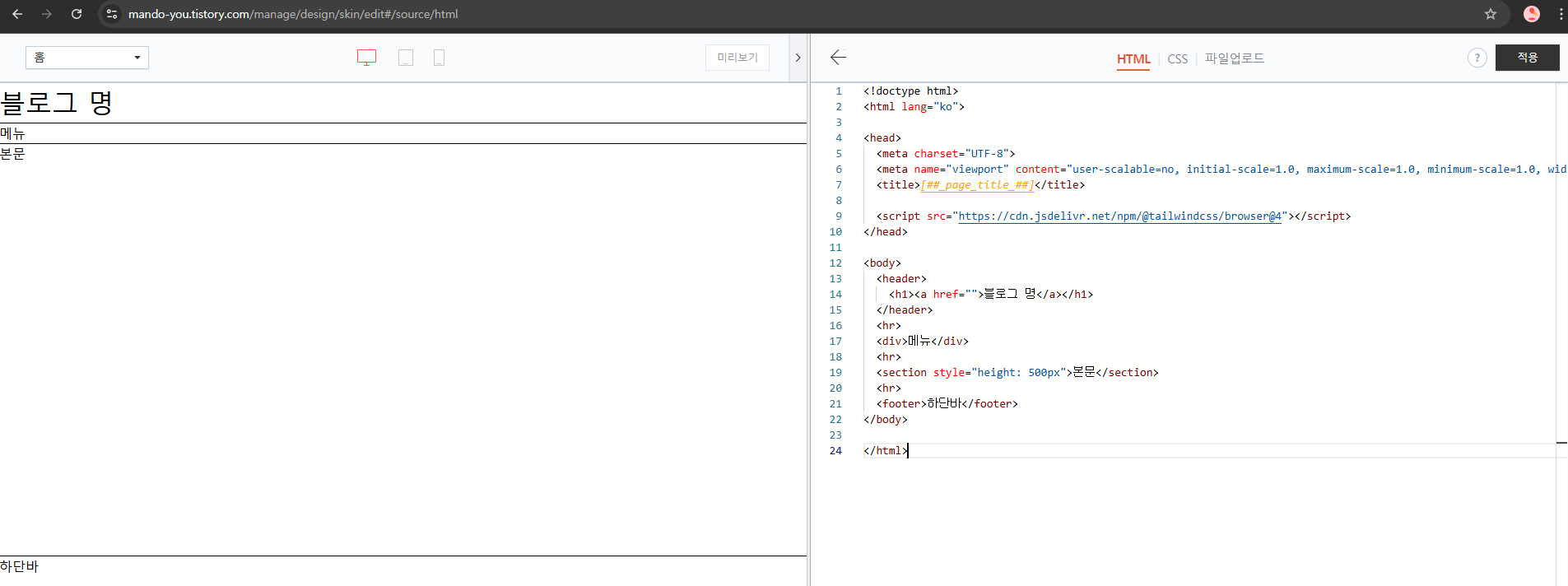The width and height of the screenshot is (1568, 586).
Task: Bookmark this page with the star icon
Action: point(1491,14)
